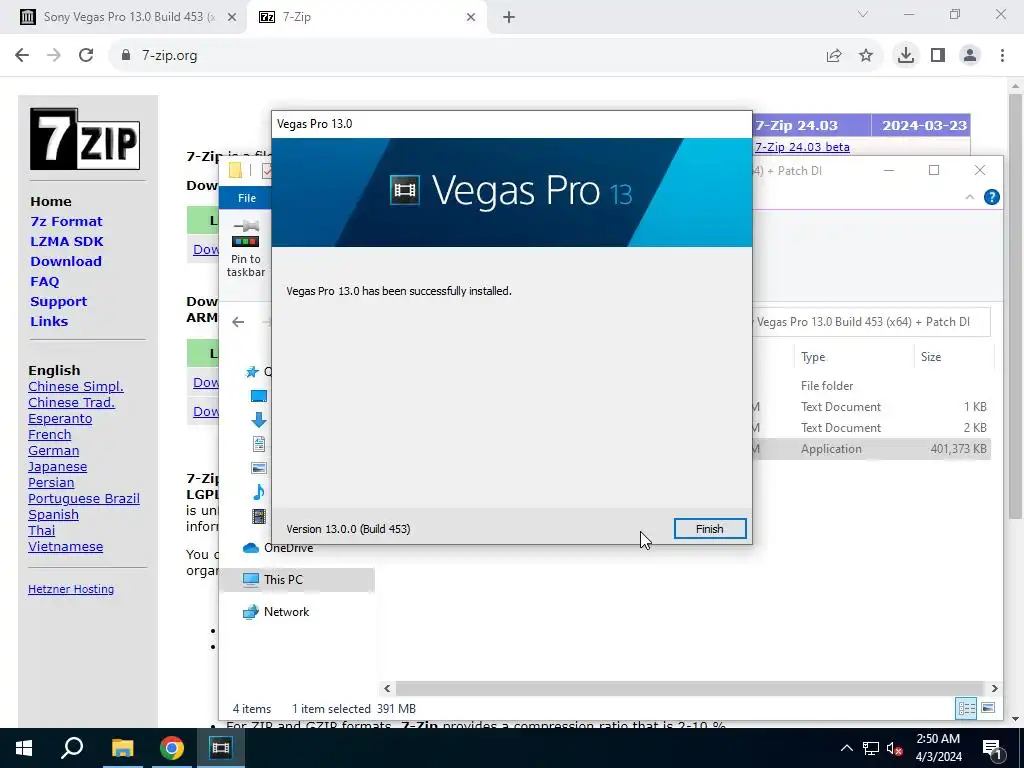The width and height of the screenshot is (1024, 768).
Task: Open Chrome downloads icon
Action: 906,56
